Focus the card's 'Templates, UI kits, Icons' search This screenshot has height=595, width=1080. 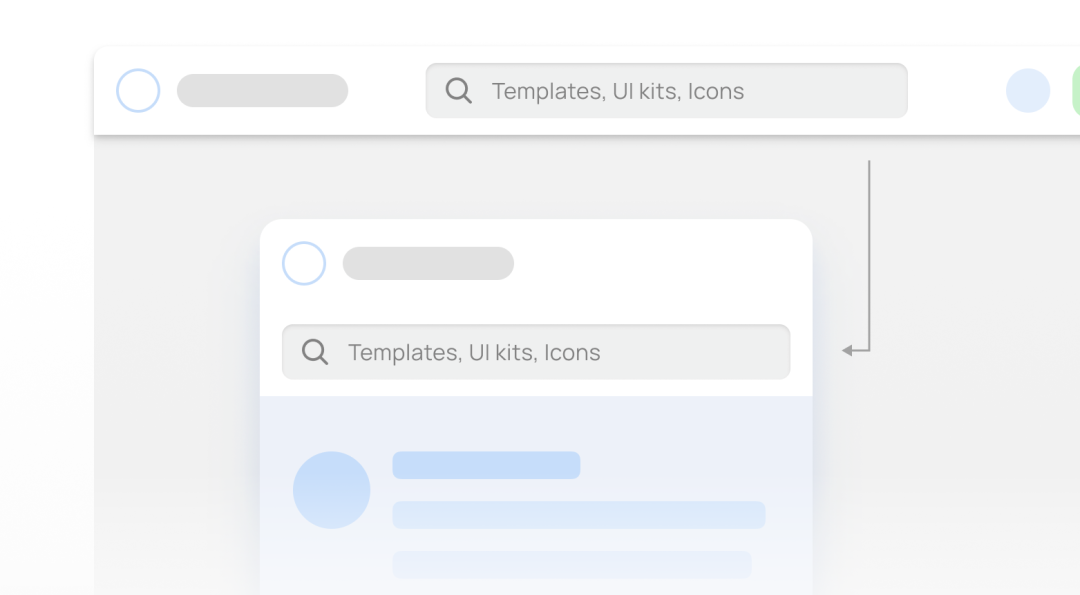click(x=536, y=352)
